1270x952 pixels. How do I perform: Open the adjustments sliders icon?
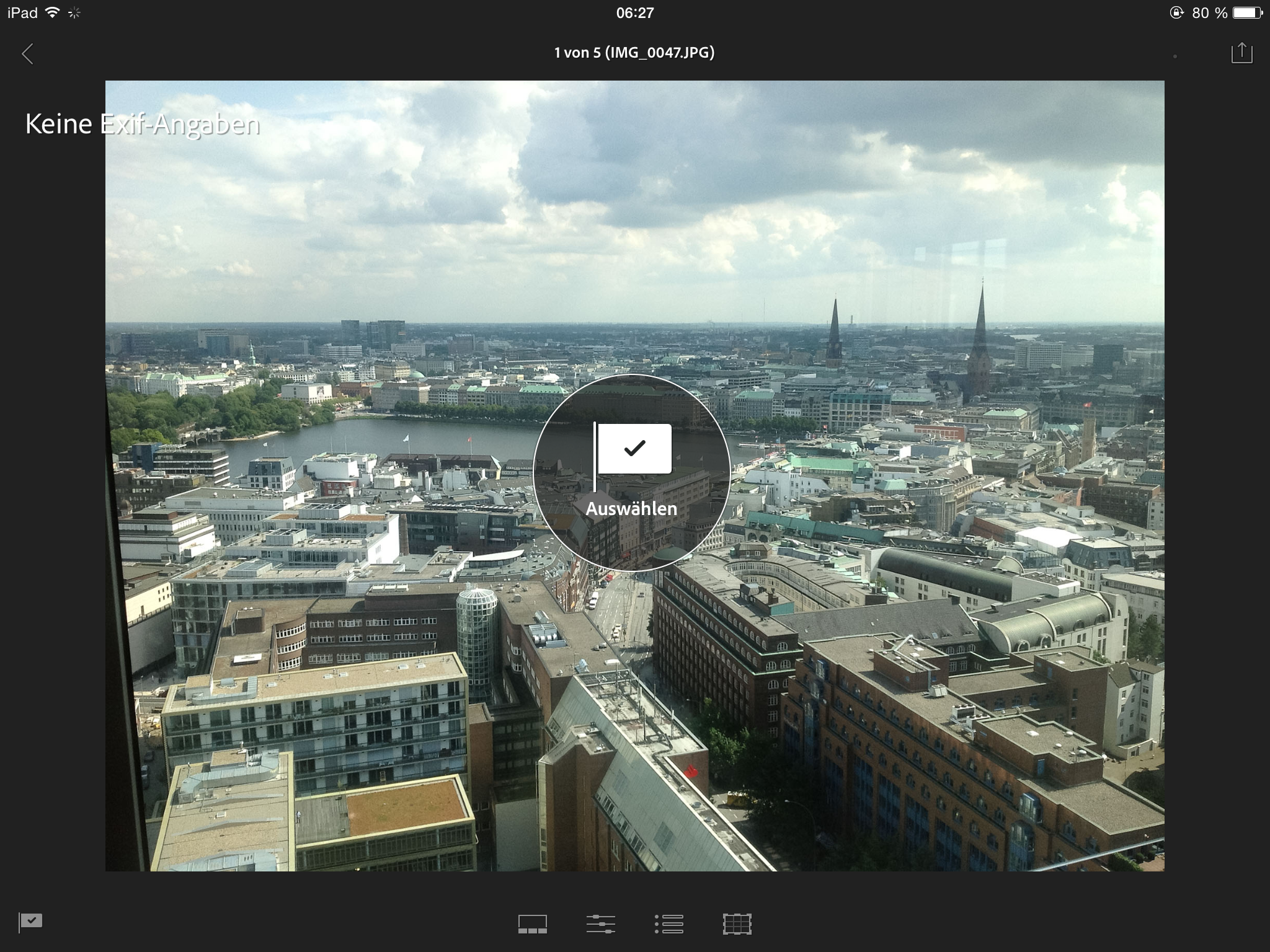(x=601, y=924)
